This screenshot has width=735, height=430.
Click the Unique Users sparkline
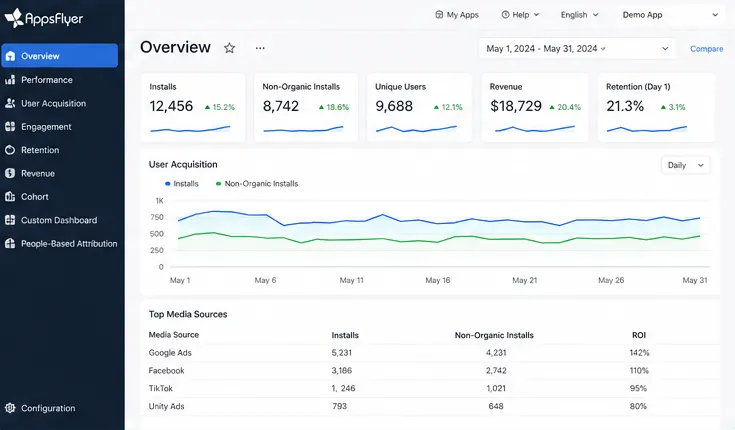416,129
